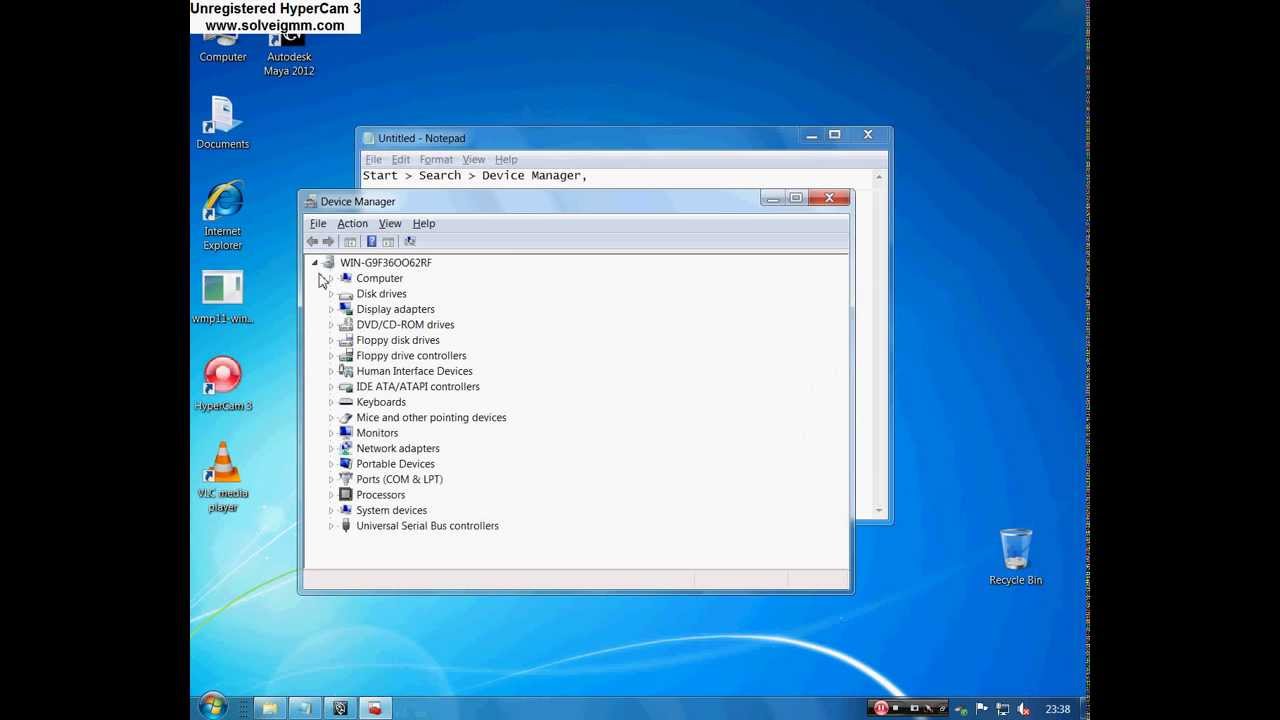This screenshot has height=720, width=1280.
Task: Click the HyperCam 3 desktop icon
Action: click(x=222, y=384)
